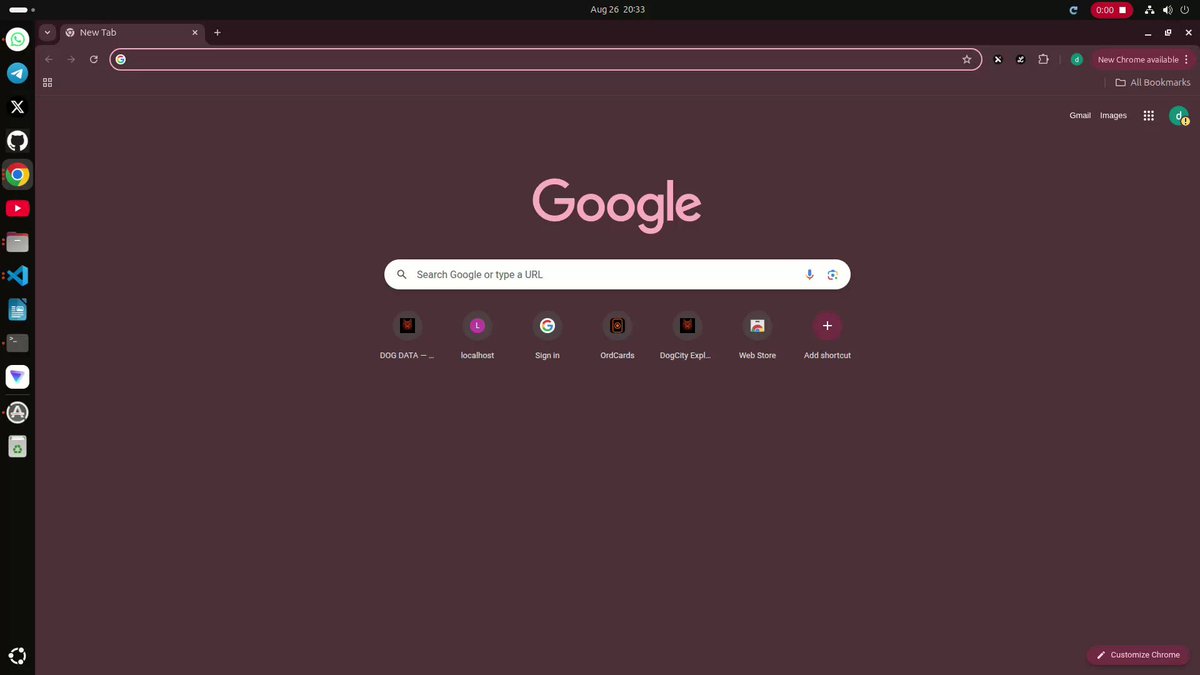Open the localhost shortcut
The image size is (1200, 675).
coord(477,337)
